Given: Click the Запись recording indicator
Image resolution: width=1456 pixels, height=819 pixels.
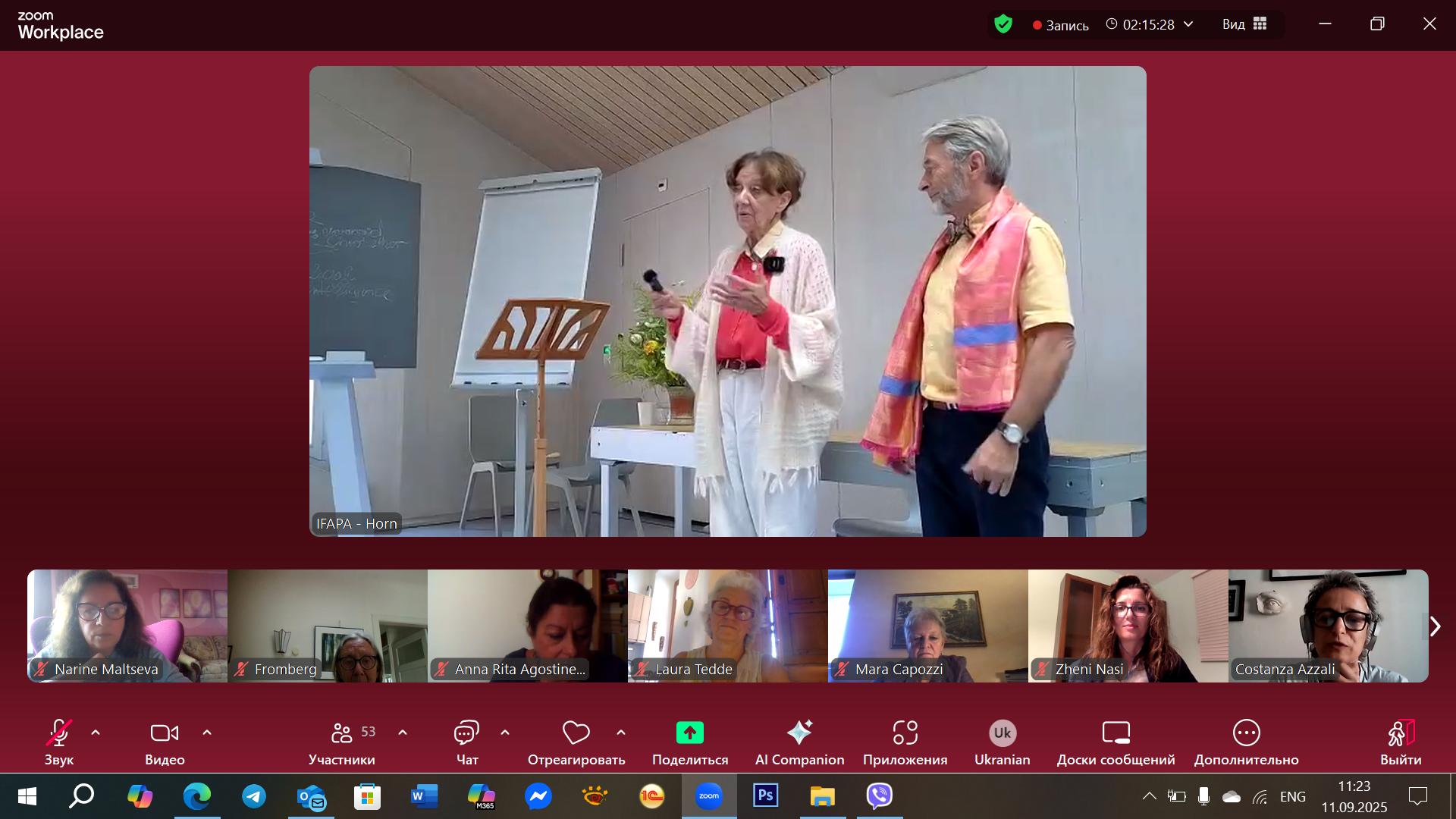Looking at the screenshot, I should [1060, 25].
